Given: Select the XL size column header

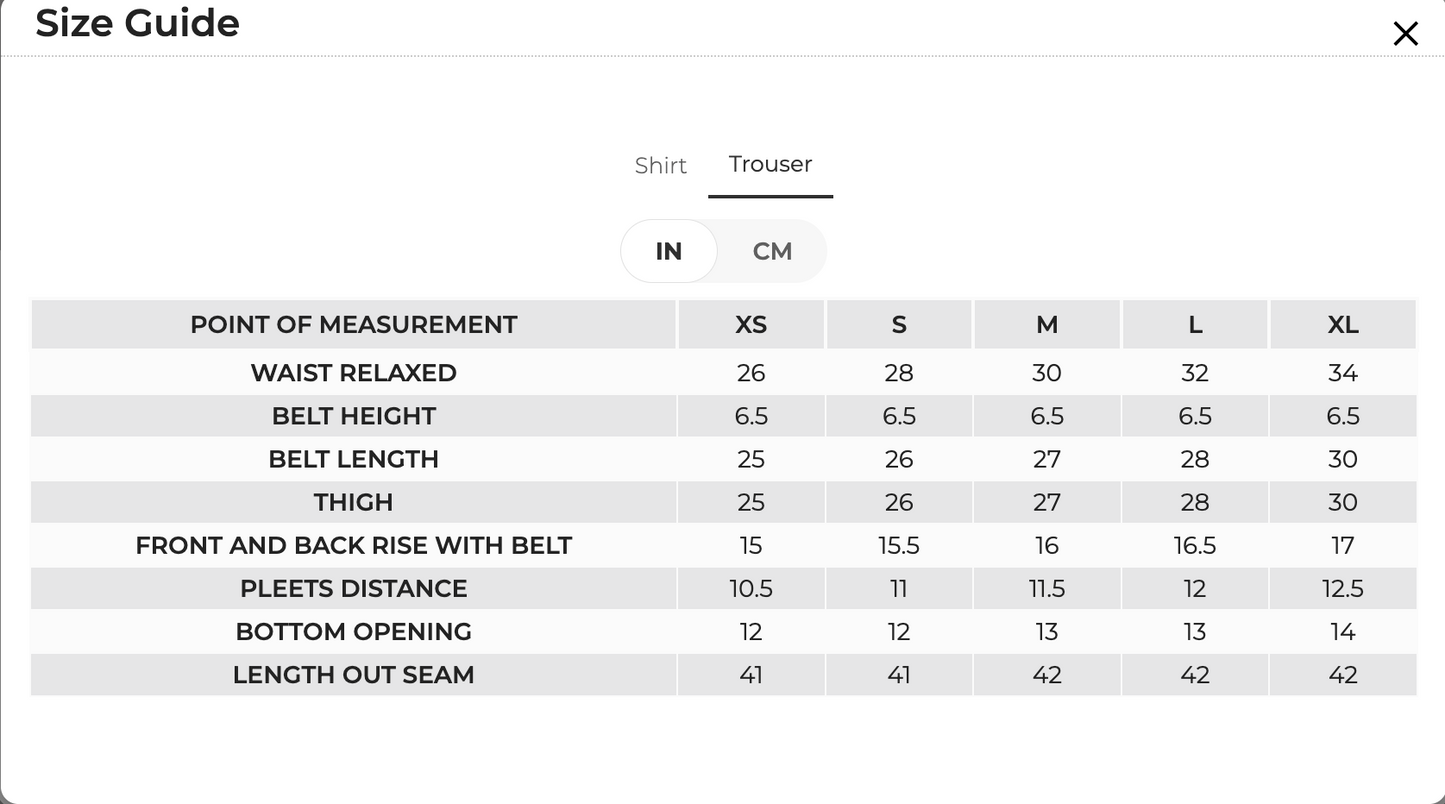Looking at the screenshot, I should (x=1343, y=324).
